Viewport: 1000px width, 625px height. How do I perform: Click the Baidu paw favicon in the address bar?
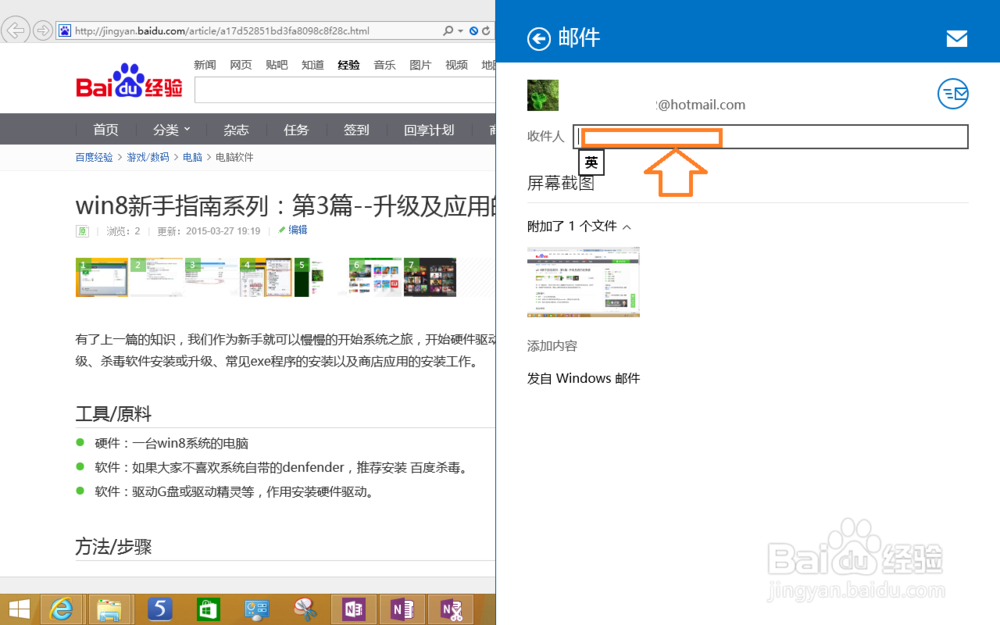64,30
